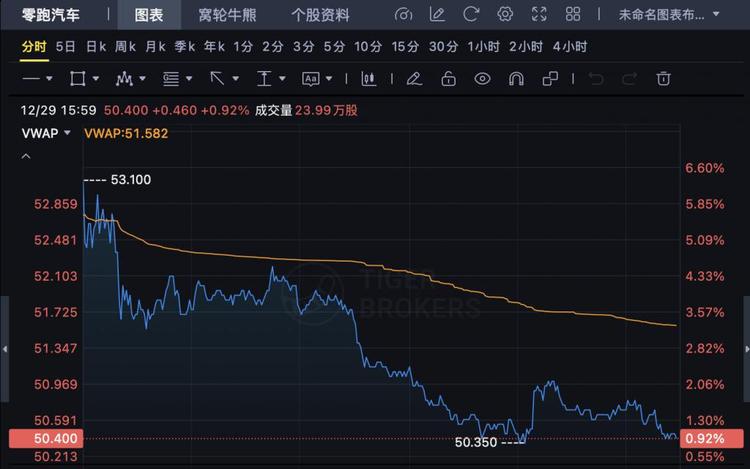This screenshot has height=469, width=750.
Task: Click the refresh chart icon
Action: coord(470,15)
